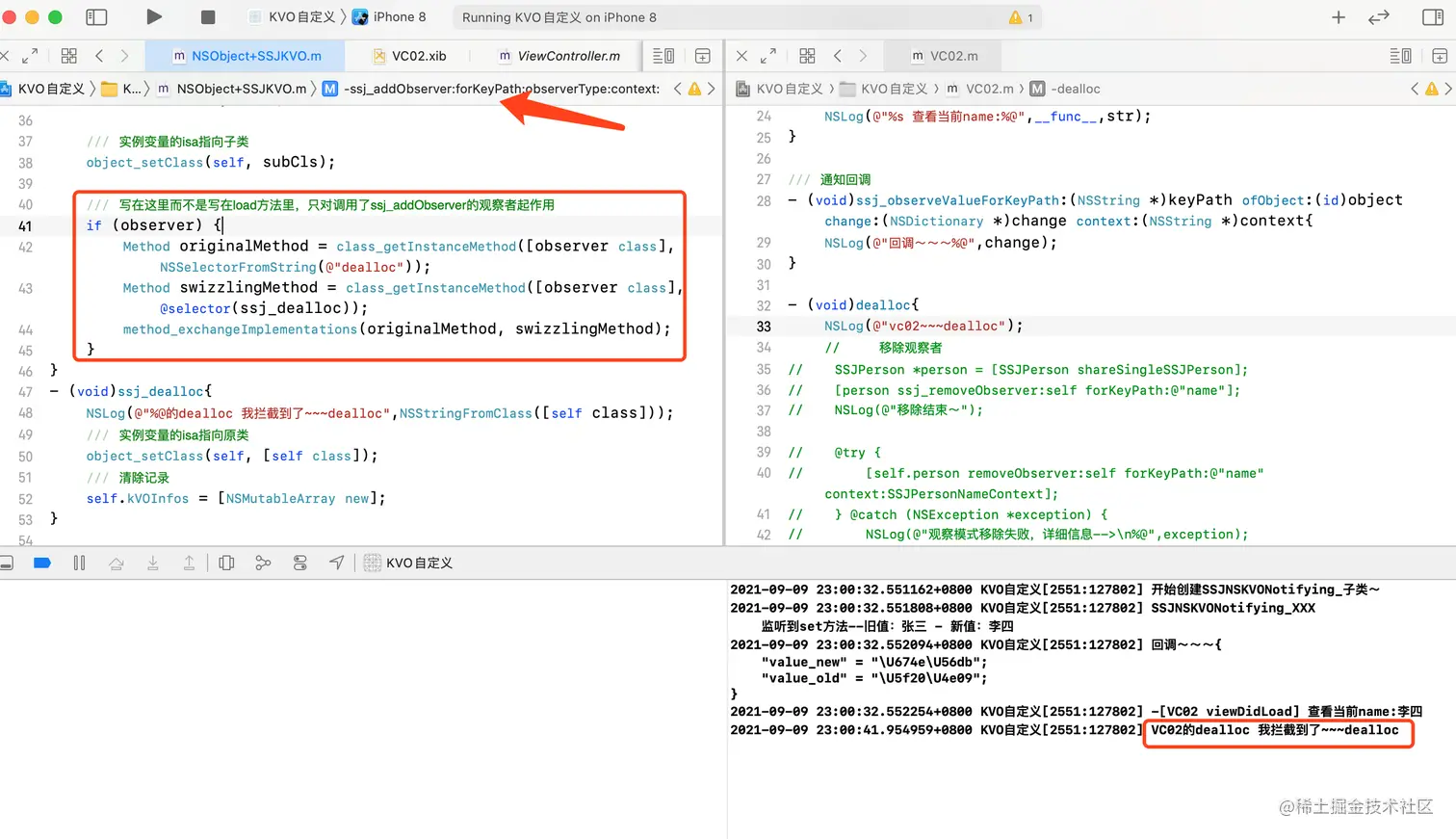Viewport: 1456px width, 839px height.
Task: Go back in right editor history
Action: coord(838,56)
